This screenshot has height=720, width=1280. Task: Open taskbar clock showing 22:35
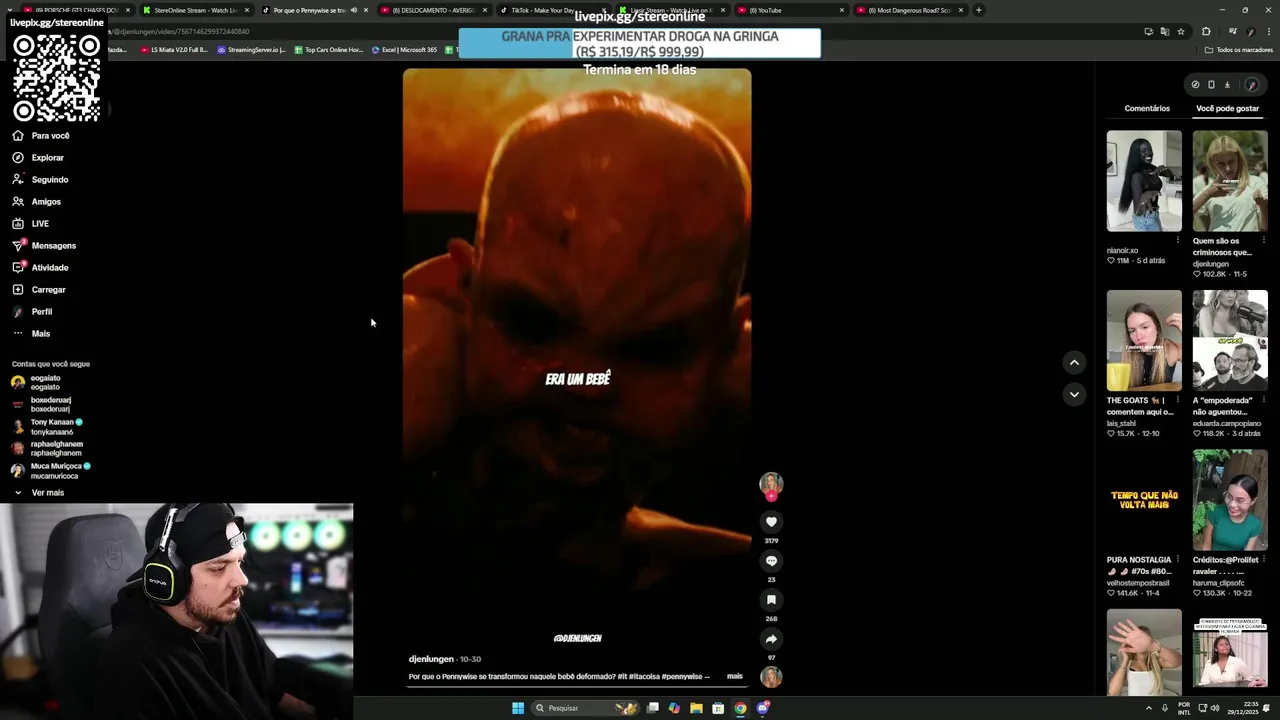tap(1245, 708)
